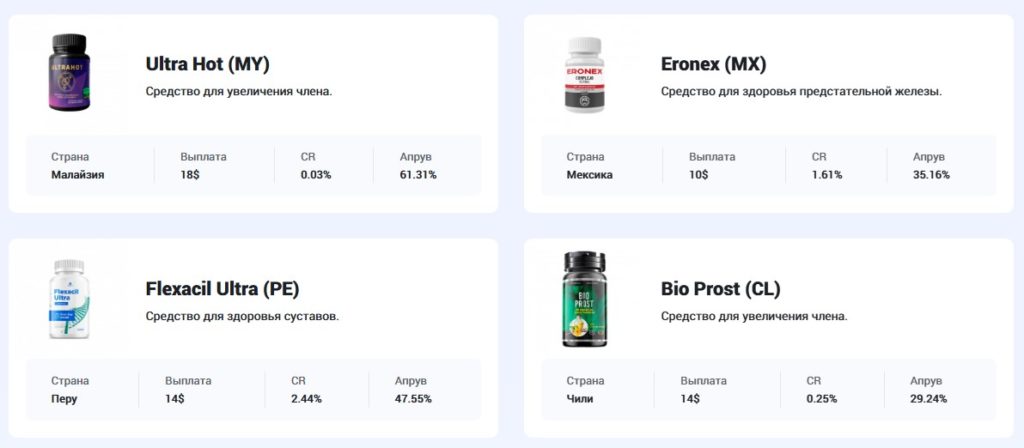Click Eronex payout value 10$
This screenshot has height=448, width=1024.
click(x=699, y=175)
